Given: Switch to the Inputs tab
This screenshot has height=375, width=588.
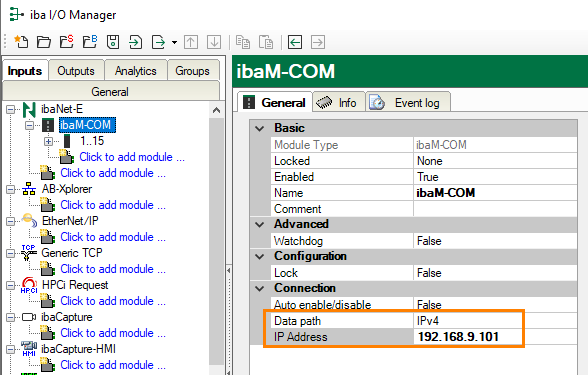Looking at the screenshot, I should (x=25, y=70).
